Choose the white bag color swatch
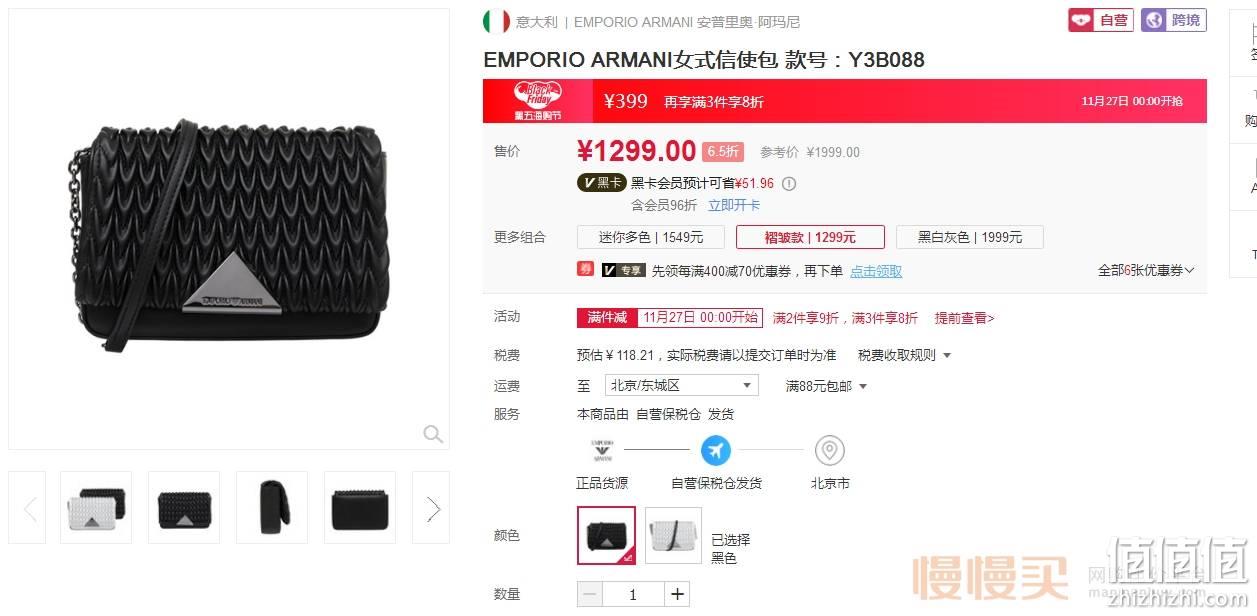Image resolution: width=1257 pixels, height=616 pixels. point(673,535)
